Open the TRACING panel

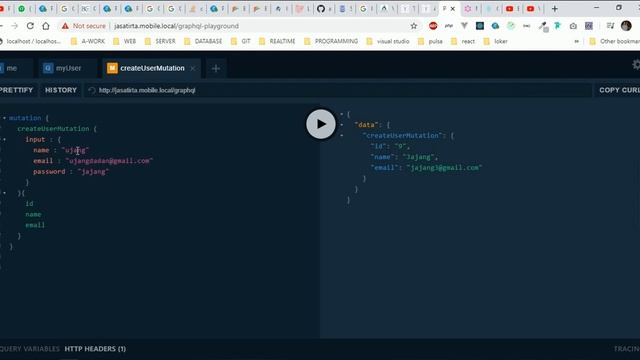(x=627, y=349)
